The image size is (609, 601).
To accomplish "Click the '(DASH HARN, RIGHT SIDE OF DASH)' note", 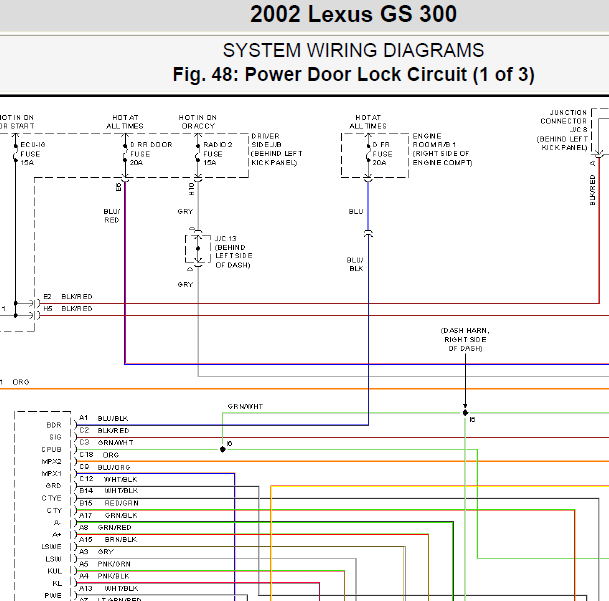I will [465, 340].
